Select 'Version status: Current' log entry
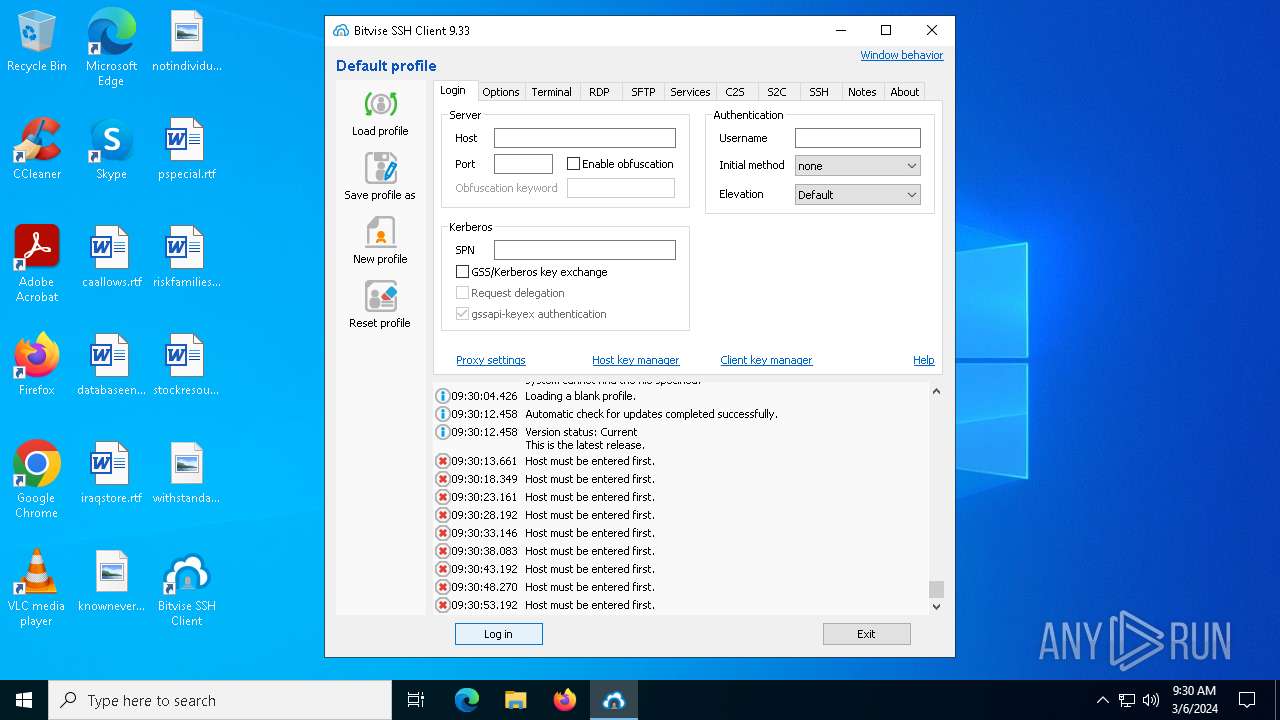This screenshot has height=720, width=1280. tap(581, 432)
